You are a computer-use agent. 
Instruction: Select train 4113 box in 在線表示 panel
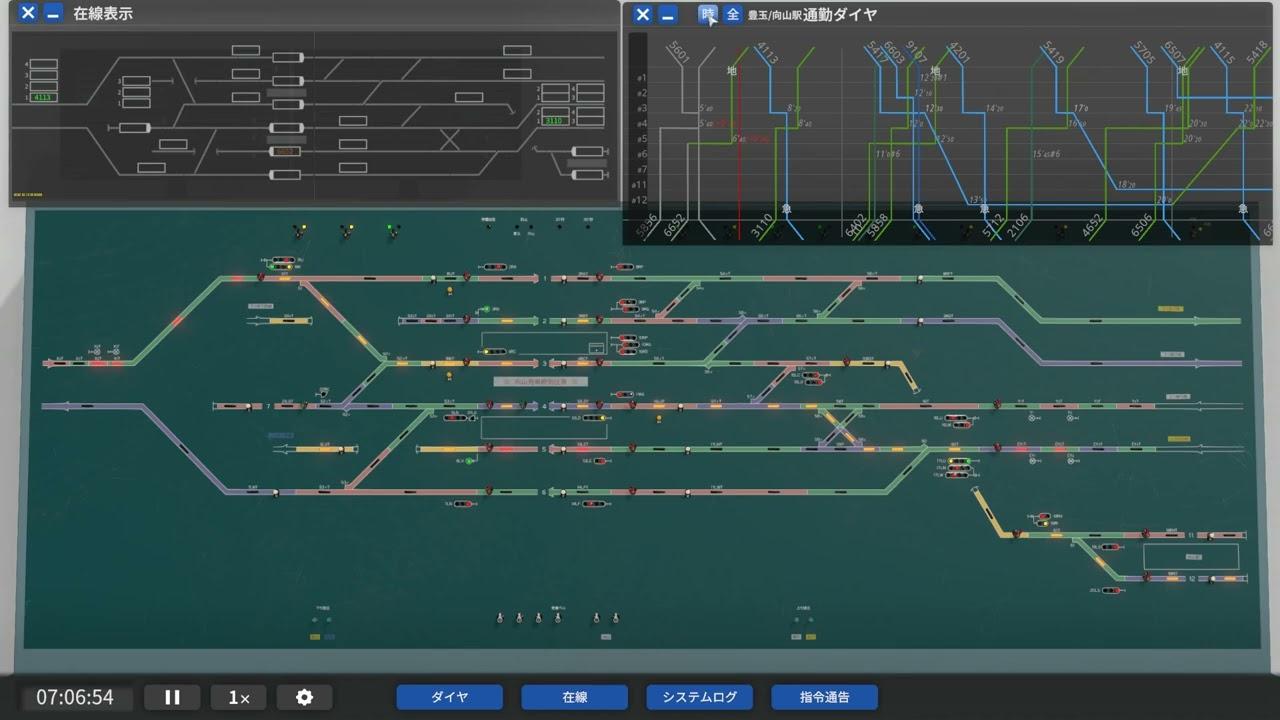click(x=43, y=97)
